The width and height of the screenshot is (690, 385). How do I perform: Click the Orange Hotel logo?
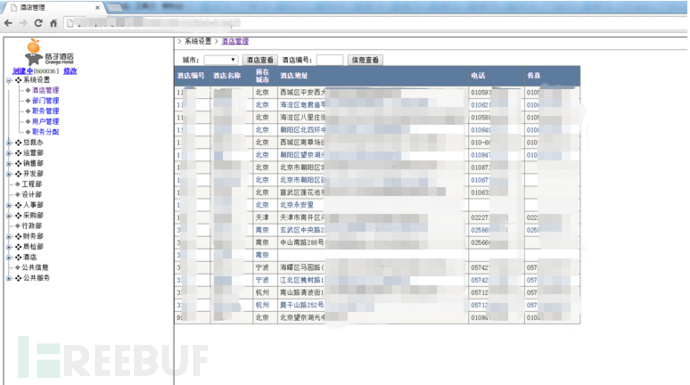tap(48, 52)
